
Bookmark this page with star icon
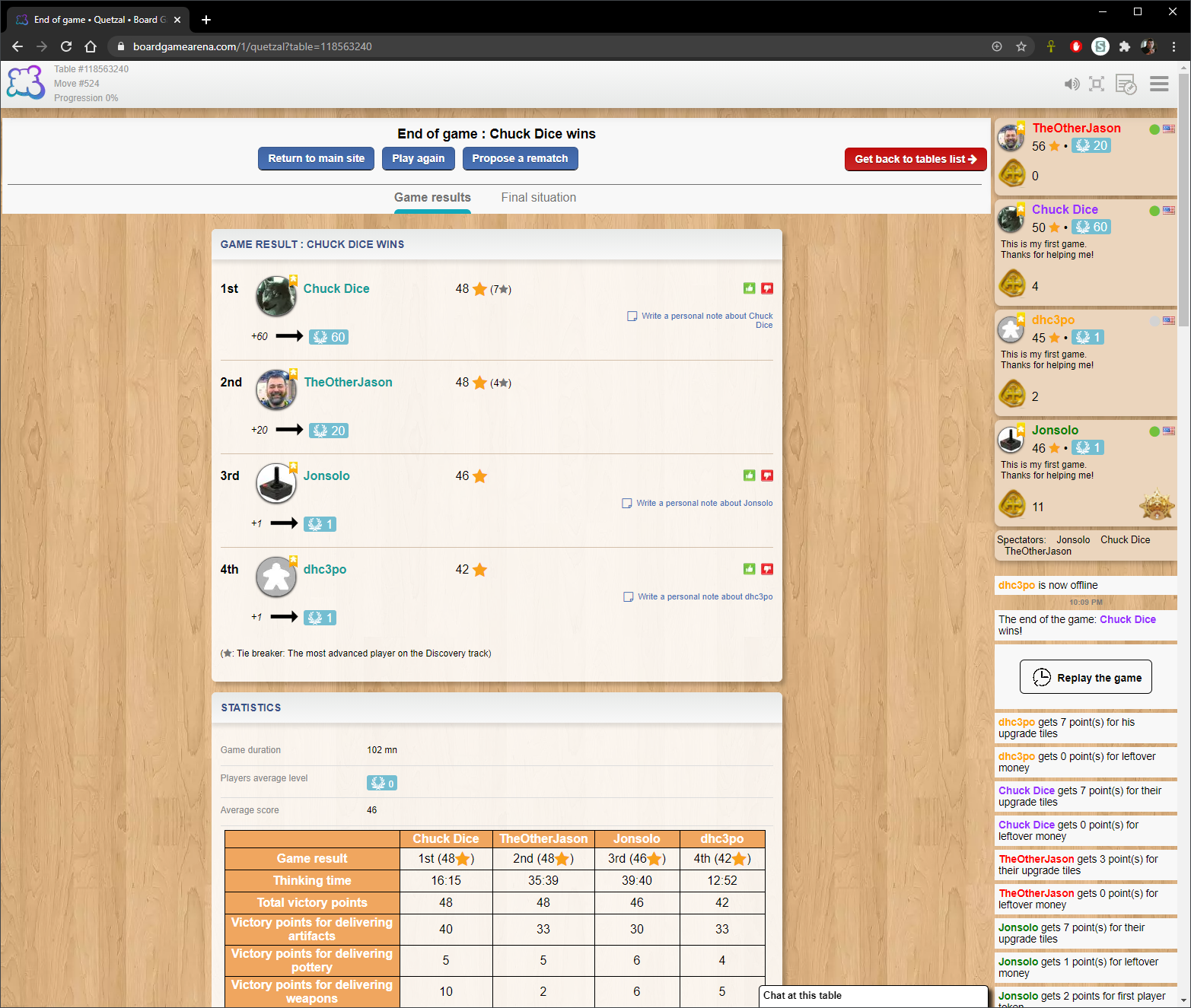(x=1021, y=46)
